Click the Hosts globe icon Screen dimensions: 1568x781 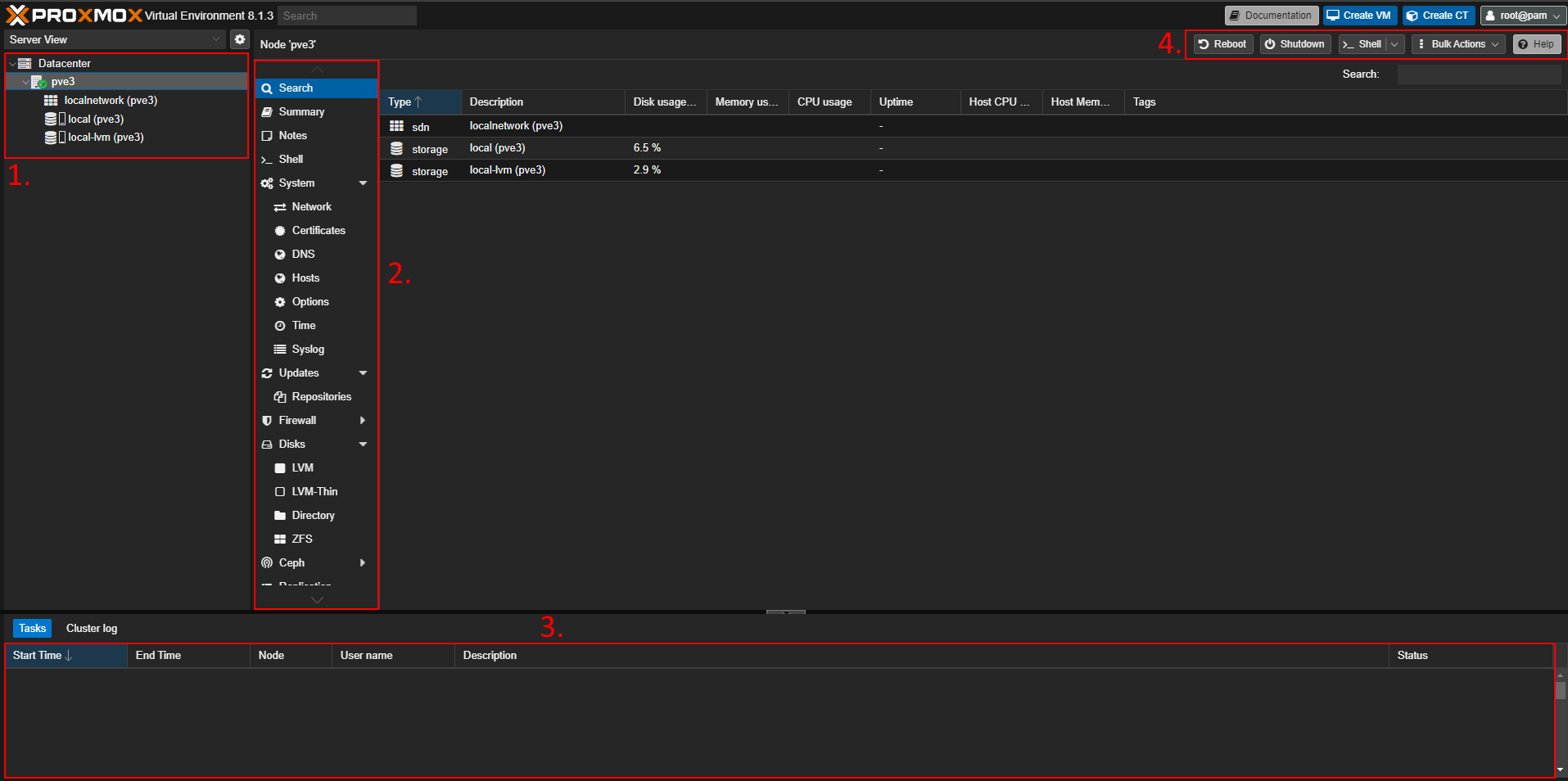[280, 278]
